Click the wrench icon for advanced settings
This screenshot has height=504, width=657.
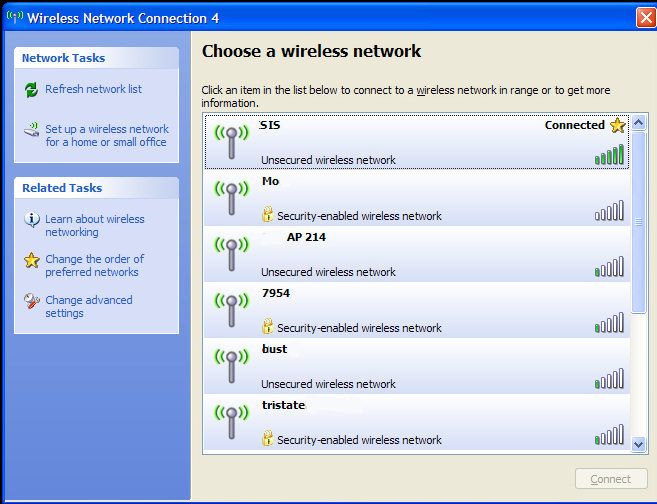point(32,300)
